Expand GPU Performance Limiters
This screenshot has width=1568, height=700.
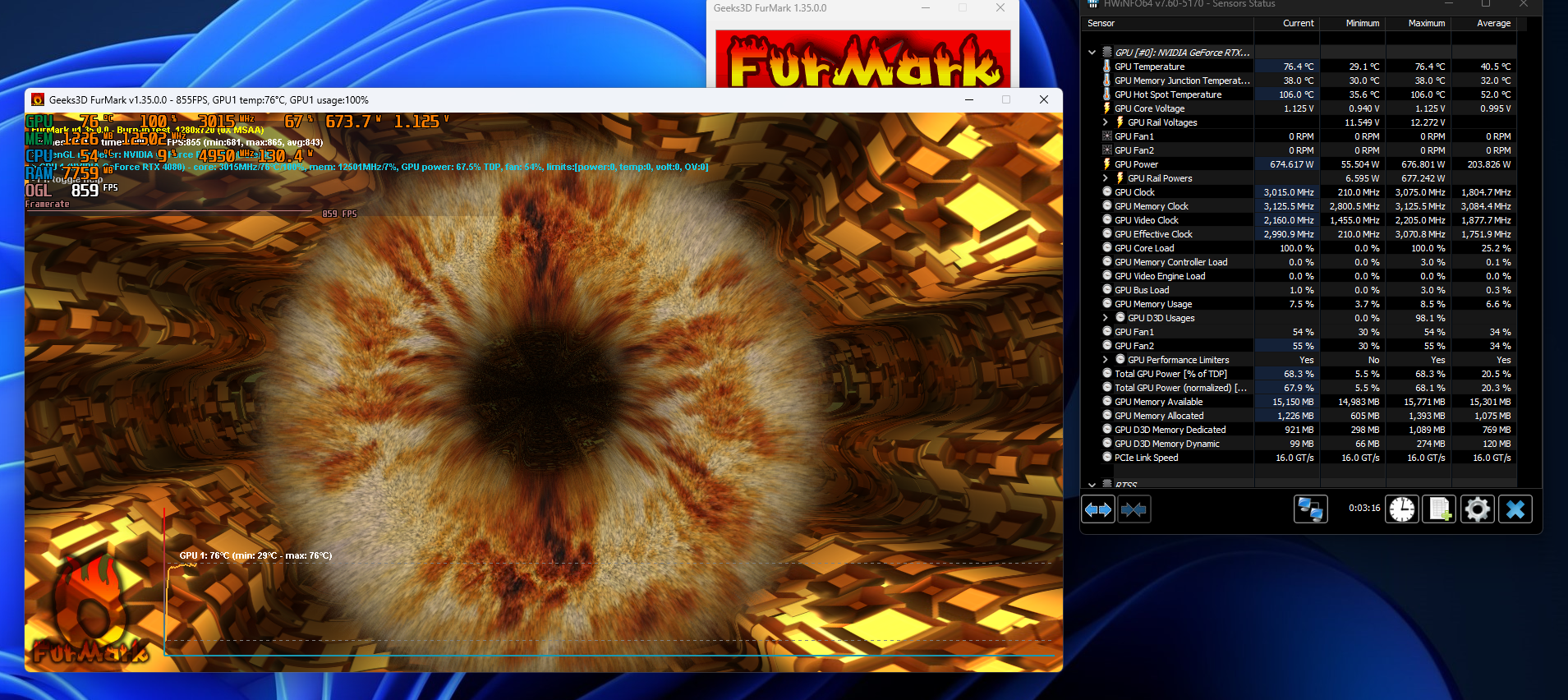[x=1105, y=360]
